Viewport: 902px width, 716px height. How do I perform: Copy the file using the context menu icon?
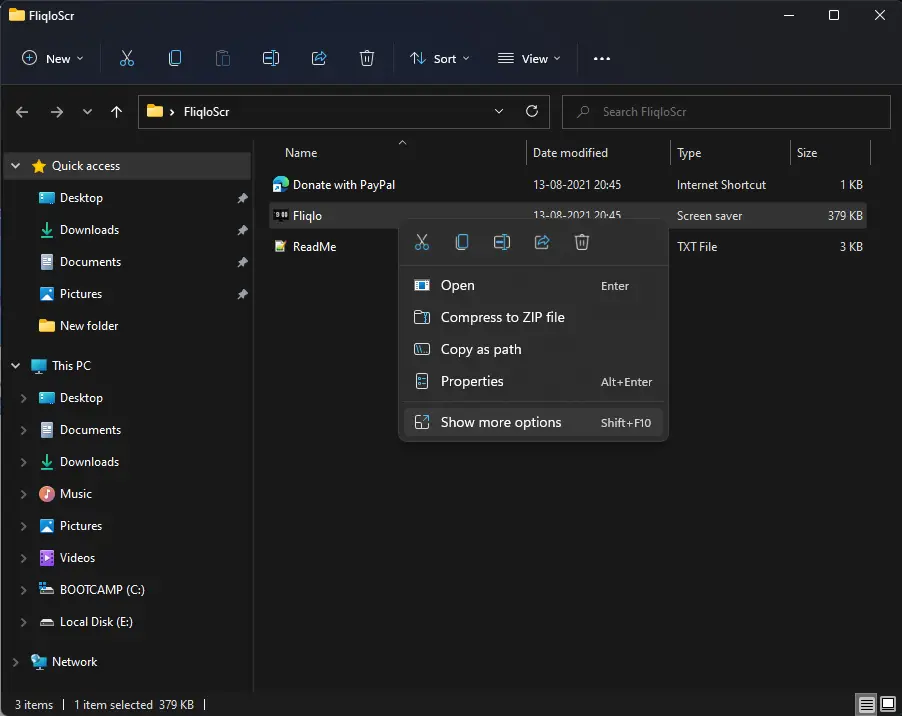tap(462, 242)
